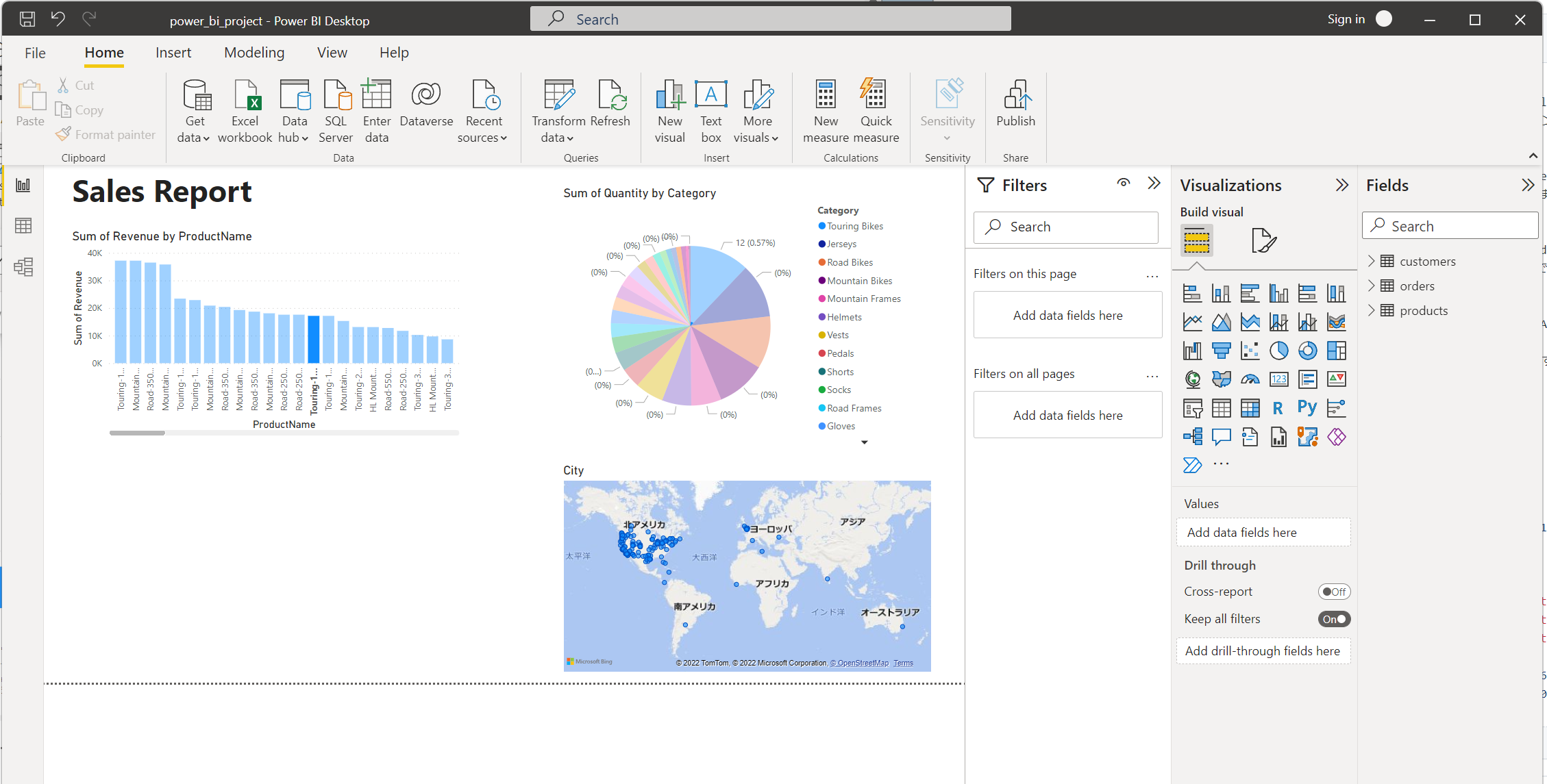This screenshot has height=784, width=1547.
Task: Select the Python visual icon
Action: click(1307, 408)
